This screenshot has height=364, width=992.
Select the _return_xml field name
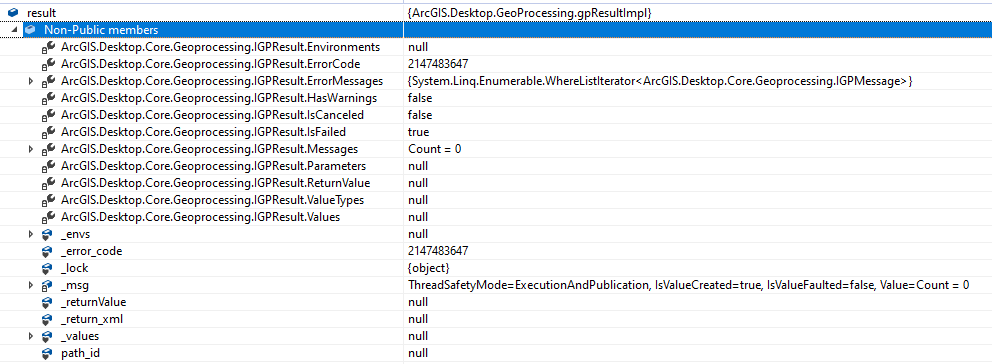92,319
